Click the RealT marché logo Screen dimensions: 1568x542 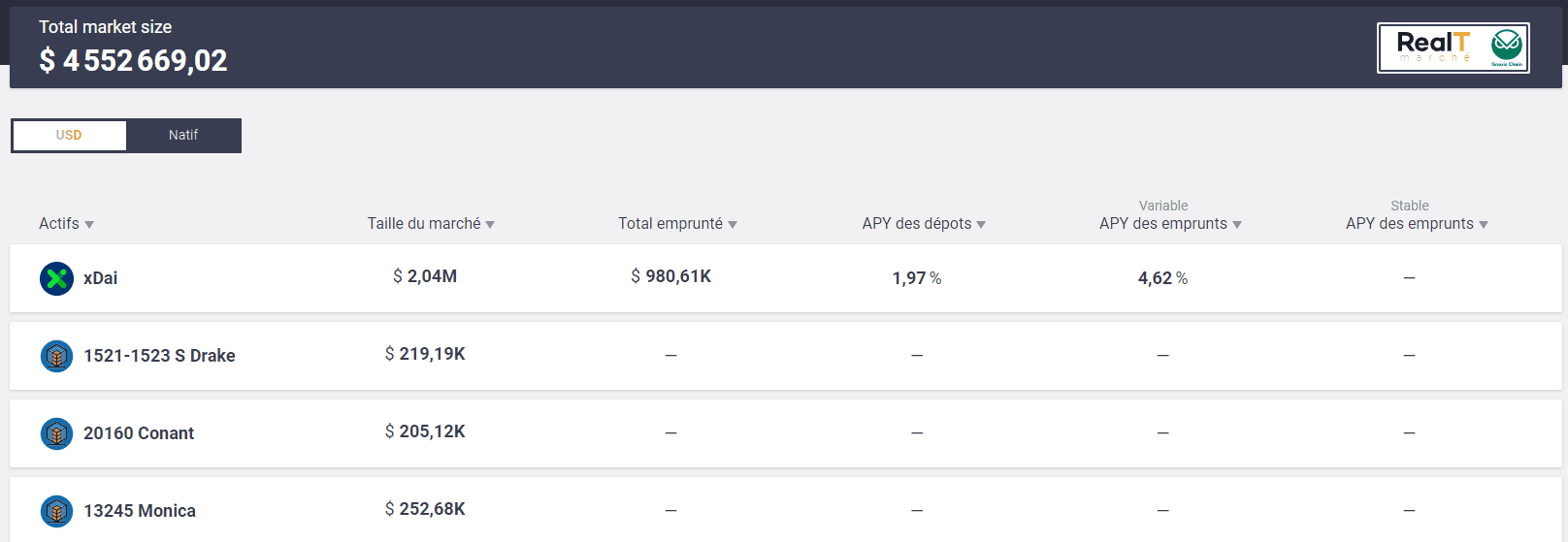[1433, 47]
